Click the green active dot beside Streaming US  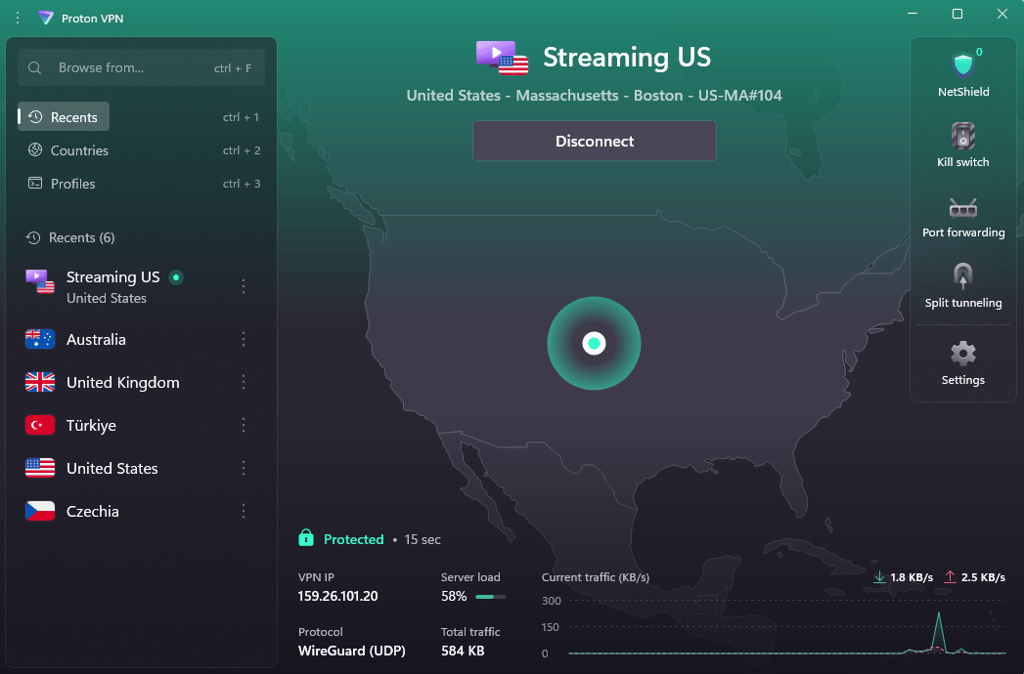[x=176, y=277]
